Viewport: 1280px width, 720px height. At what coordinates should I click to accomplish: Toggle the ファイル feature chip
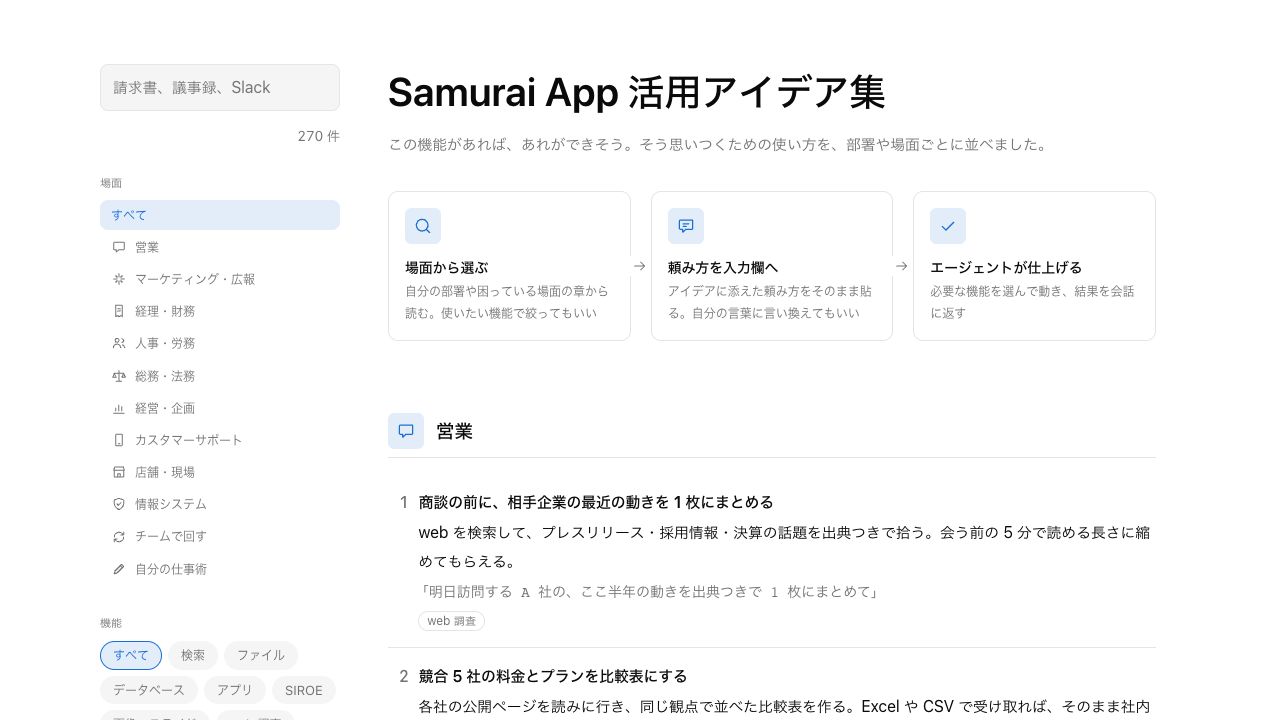261,655
